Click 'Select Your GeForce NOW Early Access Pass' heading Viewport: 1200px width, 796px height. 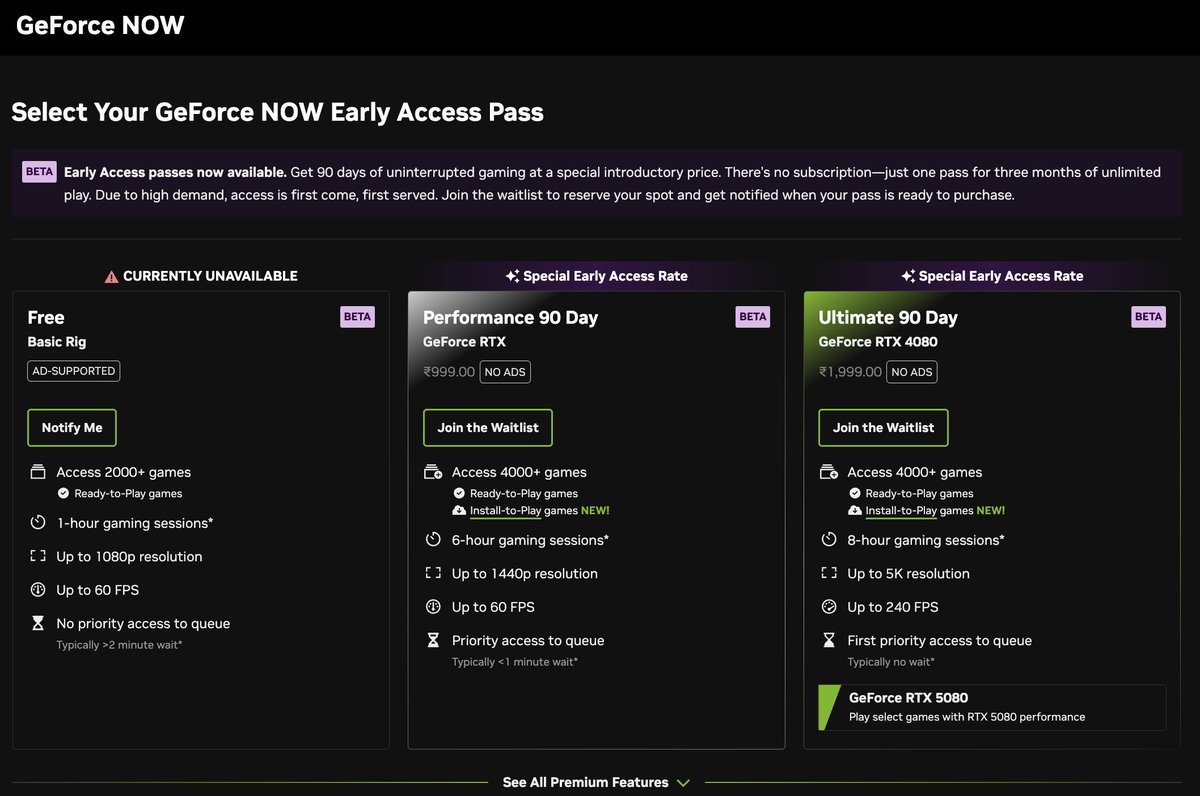coord(278,112)
